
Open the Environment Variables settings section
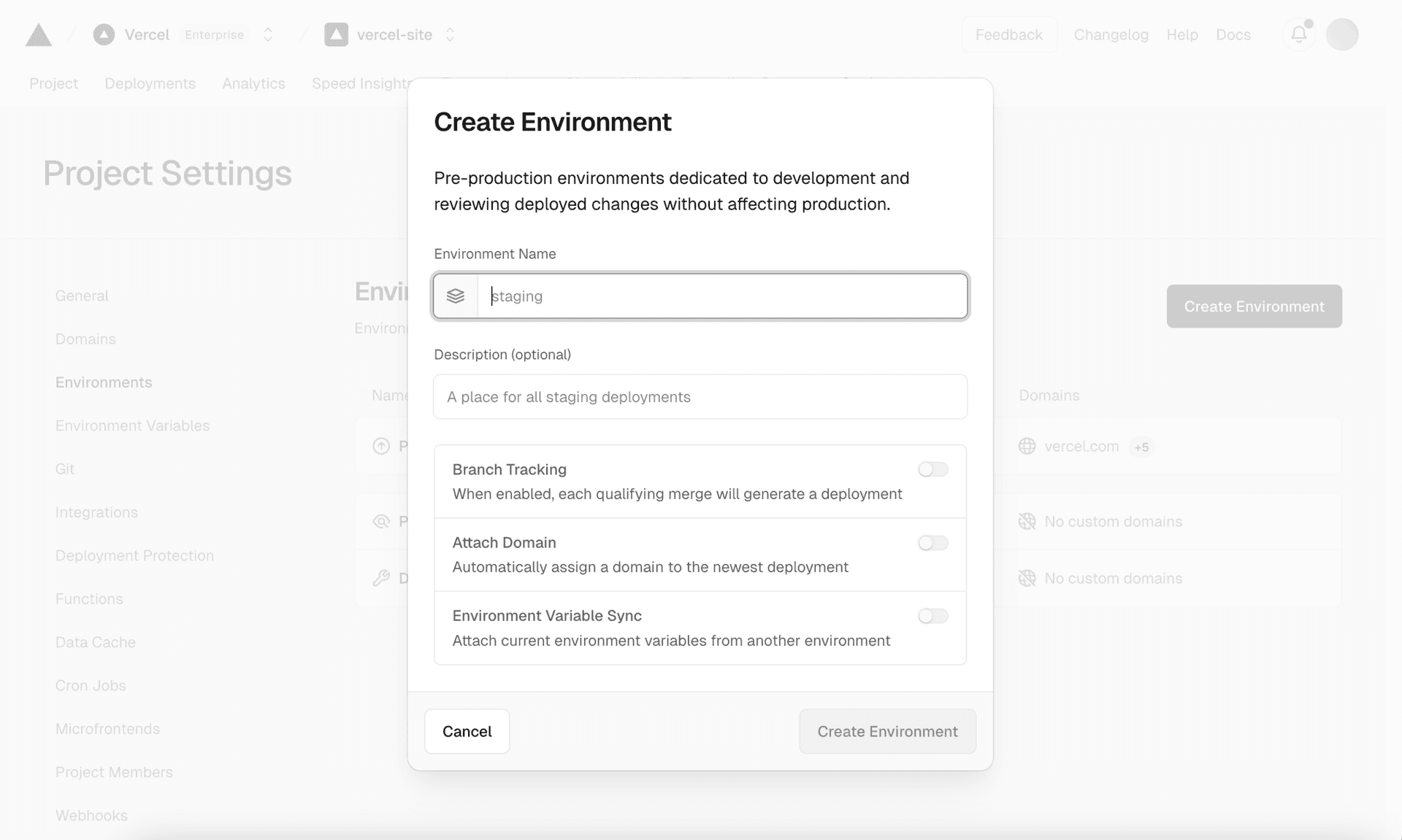click(x=132, y=425)
